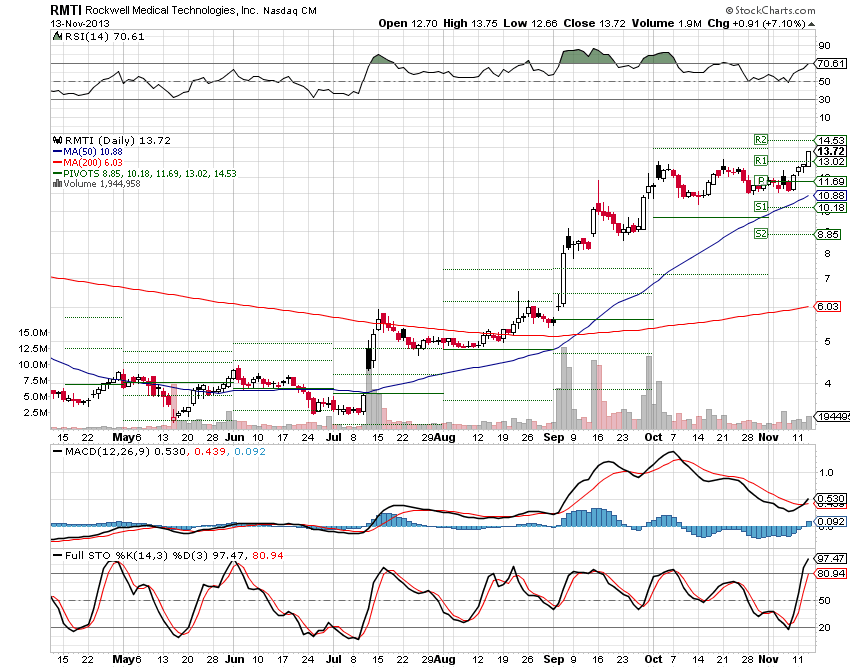
Task: Click the Rockwell Medical Technologies, Inc. company name
Action: (x=172, y=11)
